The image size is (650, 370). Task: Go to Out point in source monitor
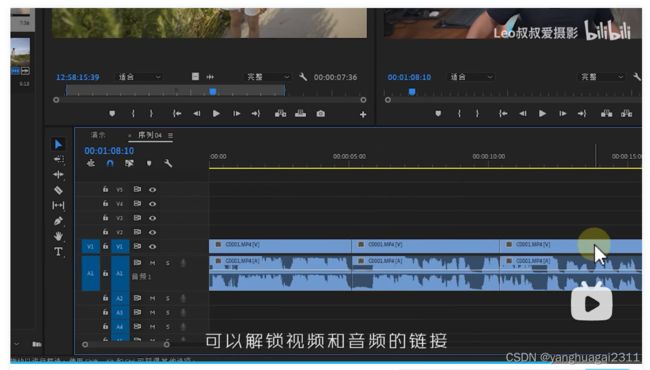(256, 114)
